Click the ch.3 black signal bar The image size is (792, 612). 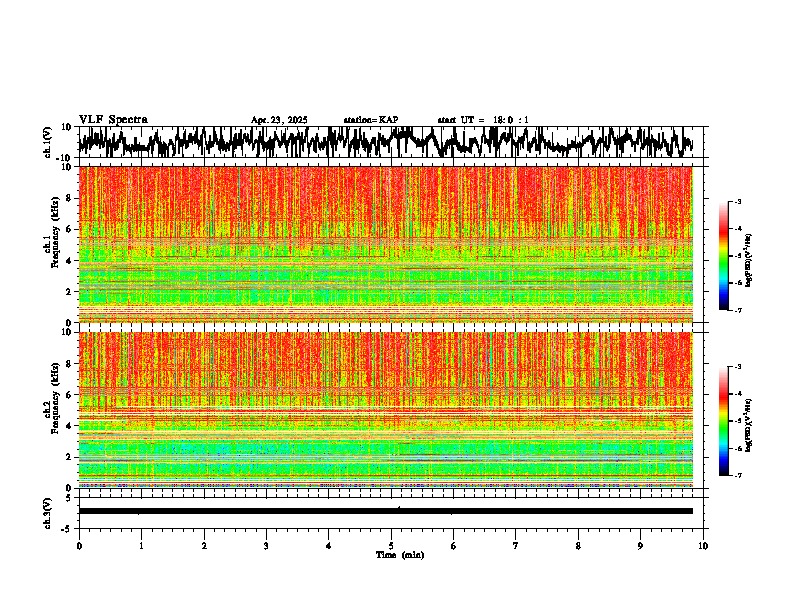(385, 511)
